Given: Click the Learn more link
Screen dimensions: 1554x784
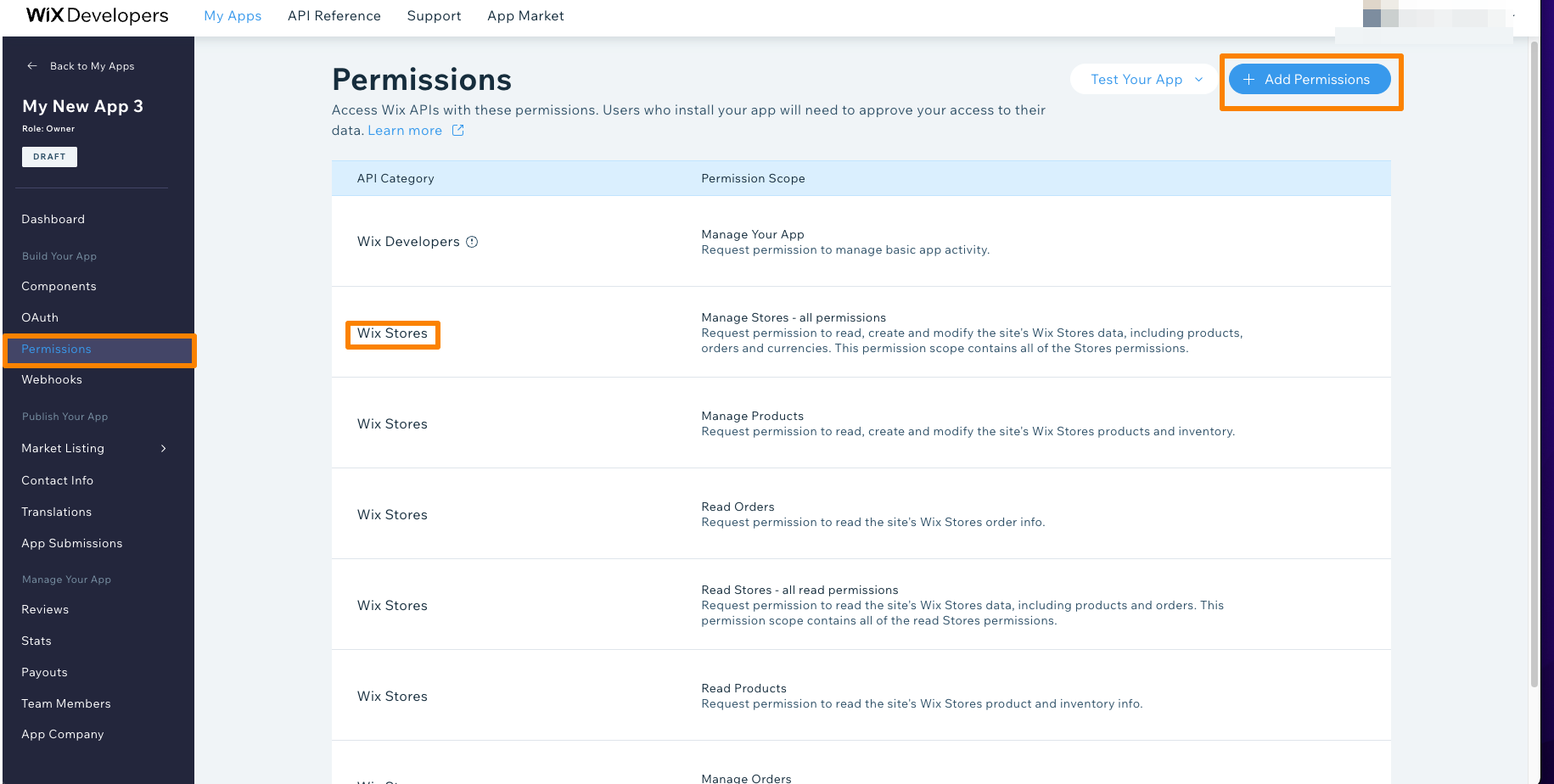Looking at the screenshot, I should point(405,131).
